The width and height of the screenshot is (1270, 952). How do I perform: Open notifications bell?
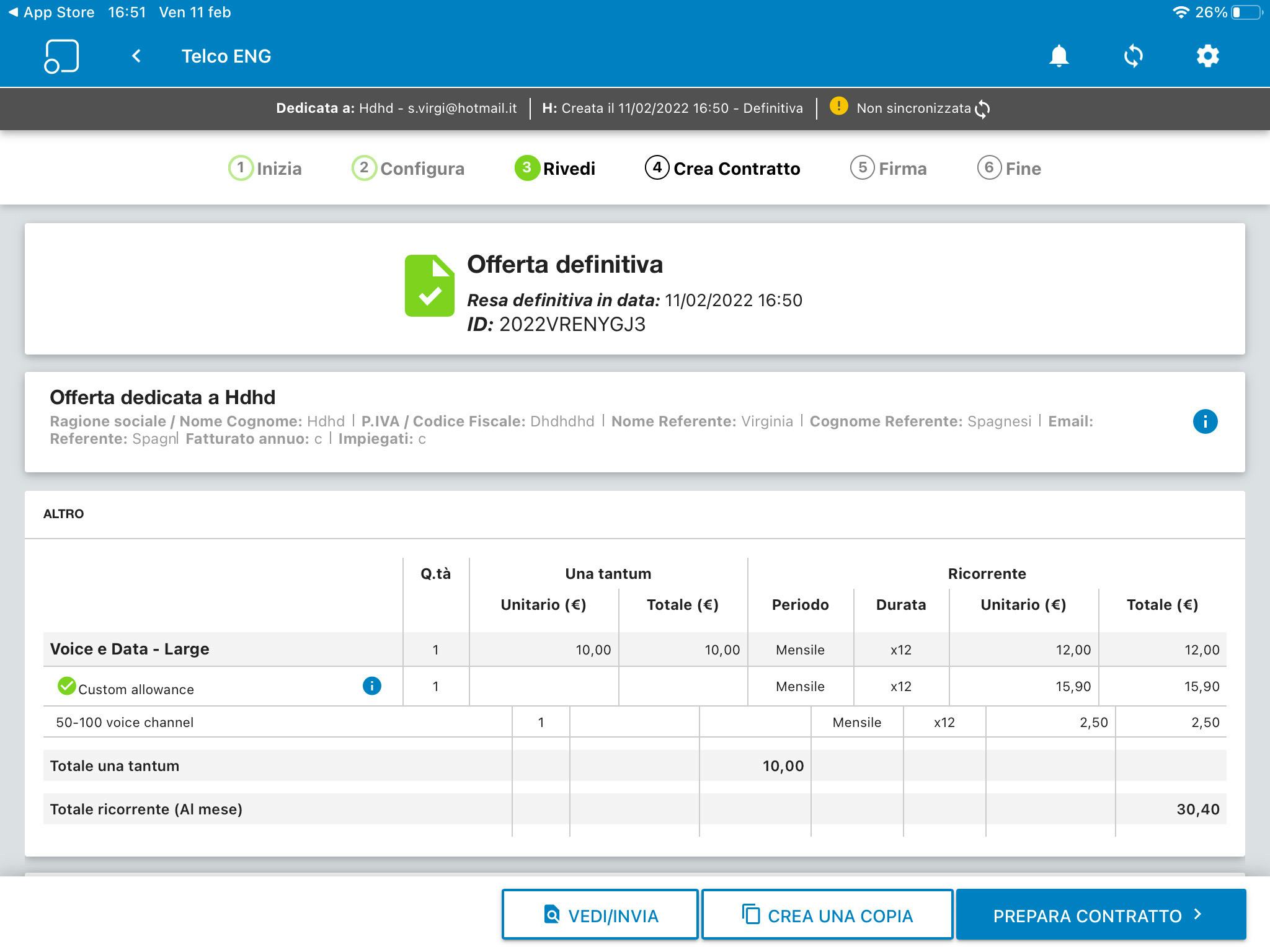1059,56
